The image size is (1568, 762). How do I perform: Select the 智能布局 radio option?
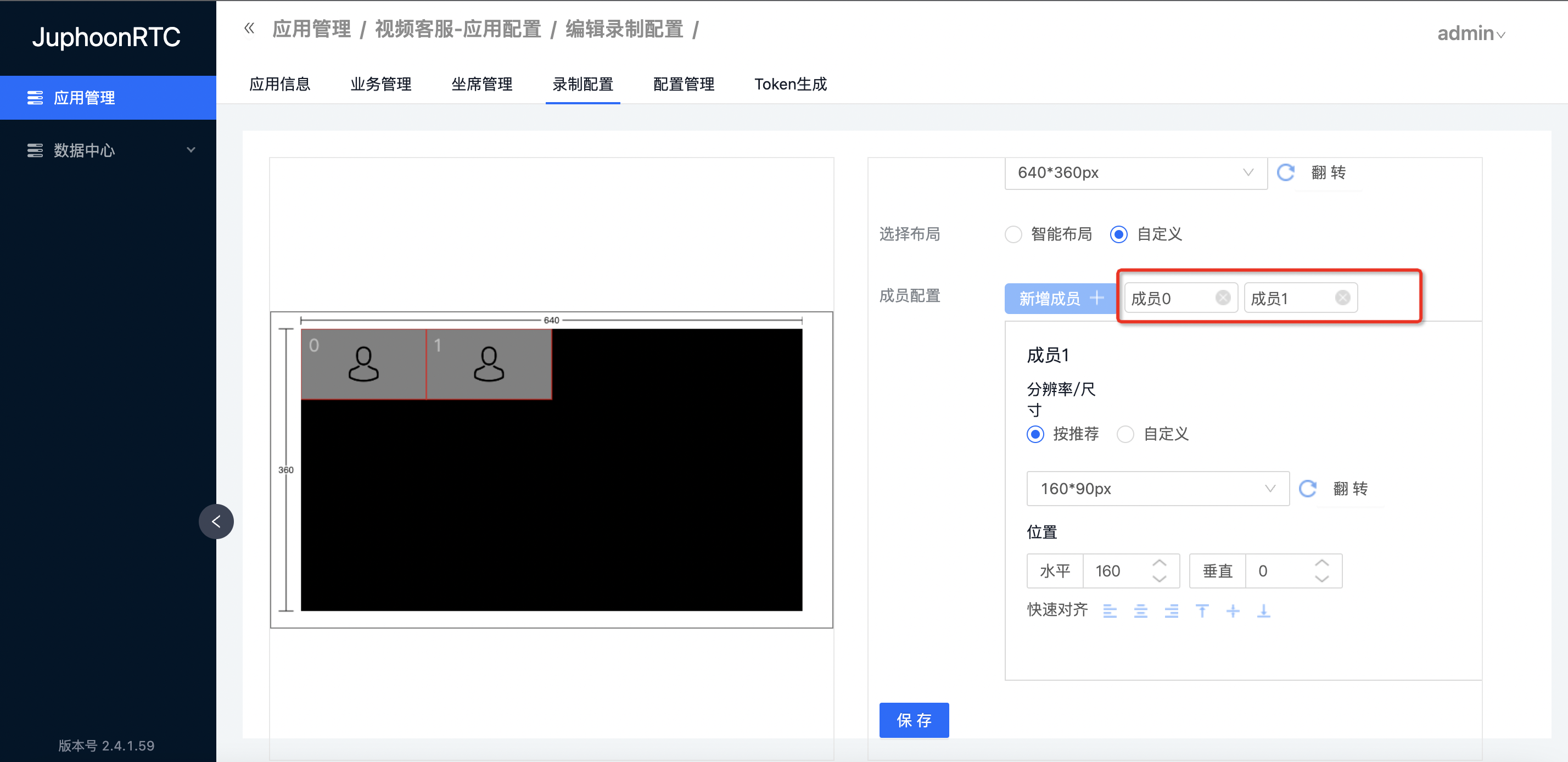tap(1013, 234)
